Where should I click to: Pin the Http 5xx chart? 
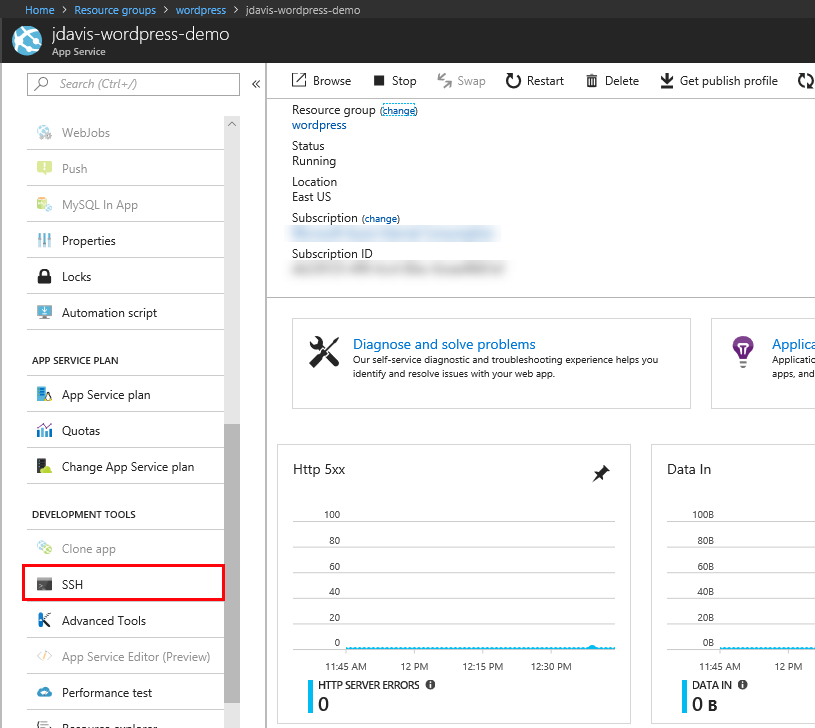point(601,473)
